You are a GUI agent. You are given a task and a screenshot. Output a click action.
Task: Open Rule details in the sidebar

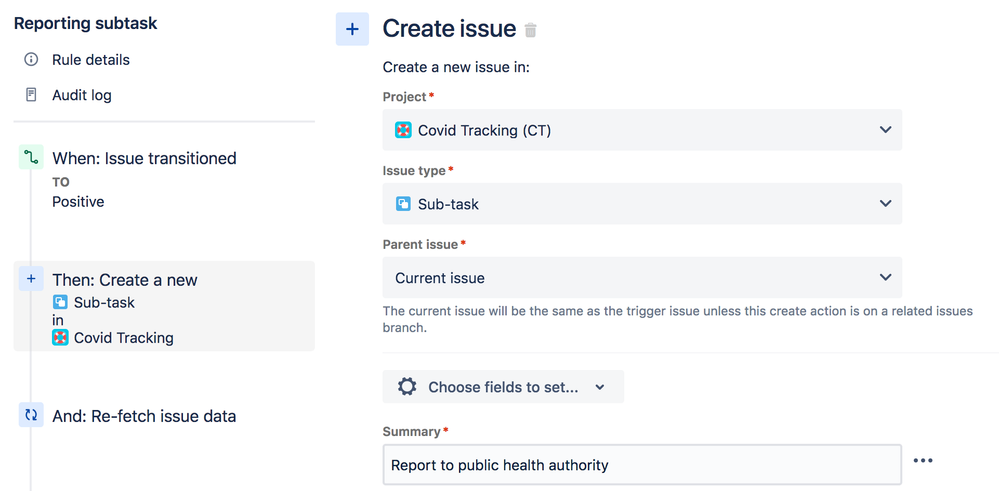(x=91, y=60)
